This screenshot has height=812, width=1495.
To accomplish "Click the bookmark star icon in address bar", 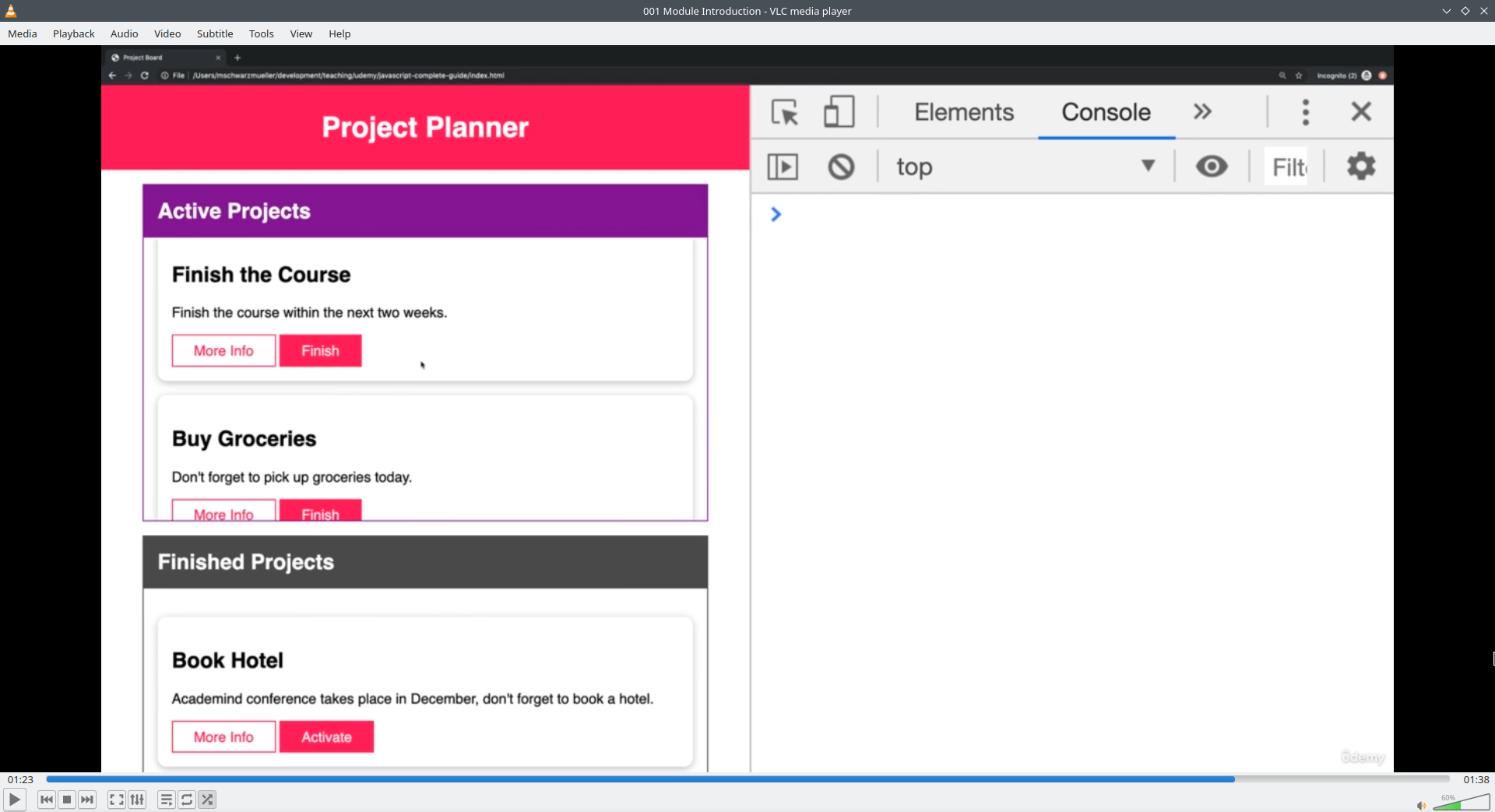I will click(1299, 76).
